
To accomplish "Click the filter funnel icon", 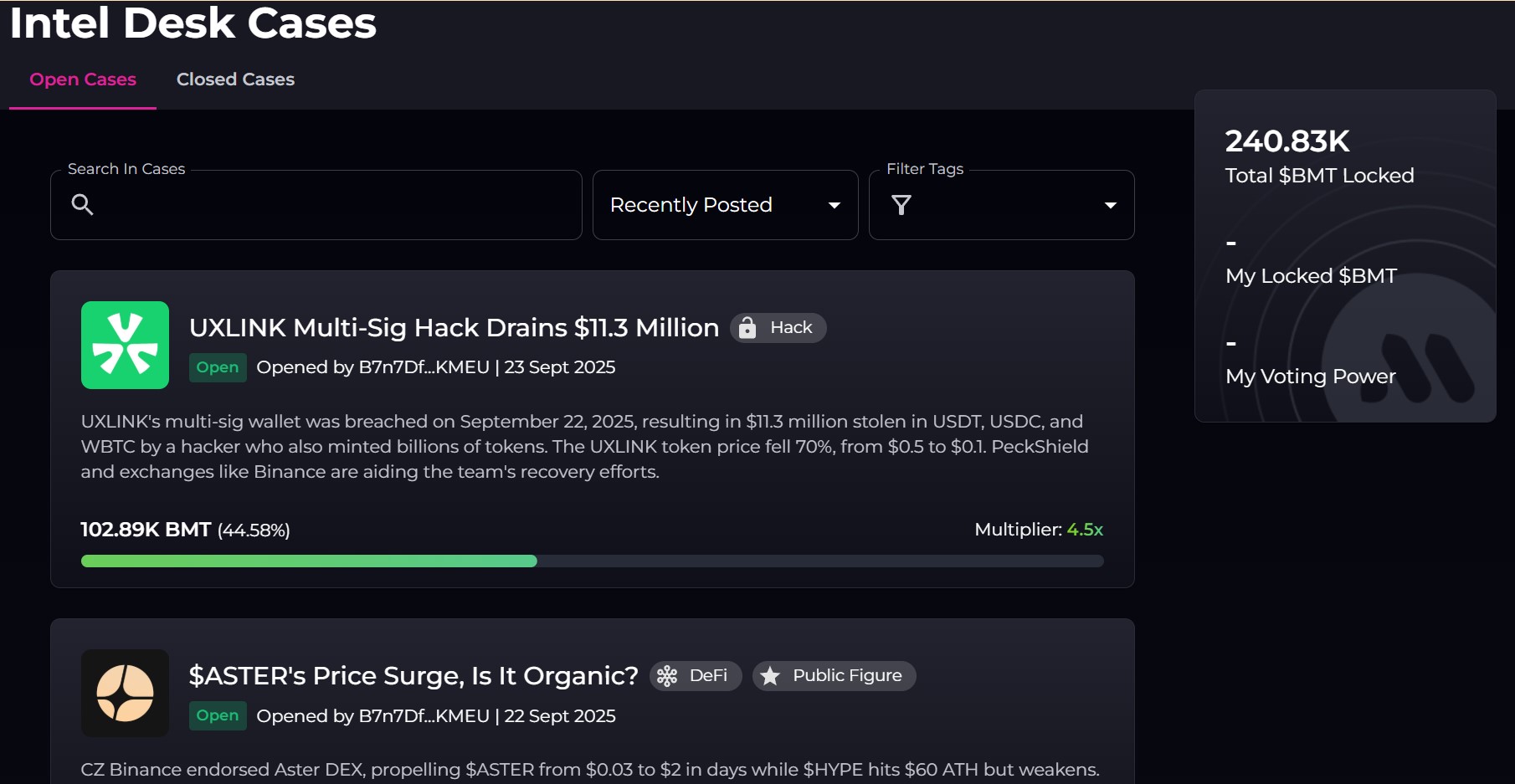I will coord(901,205).
